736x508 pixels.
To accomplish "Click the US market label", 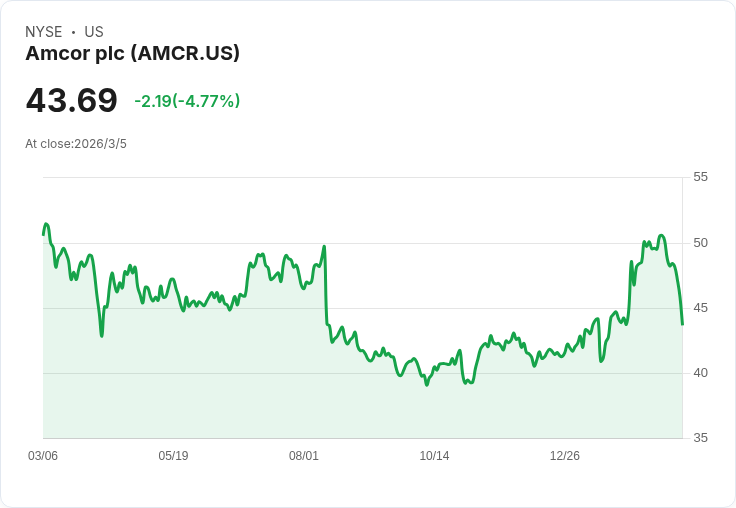I will [x=94, y=32].
